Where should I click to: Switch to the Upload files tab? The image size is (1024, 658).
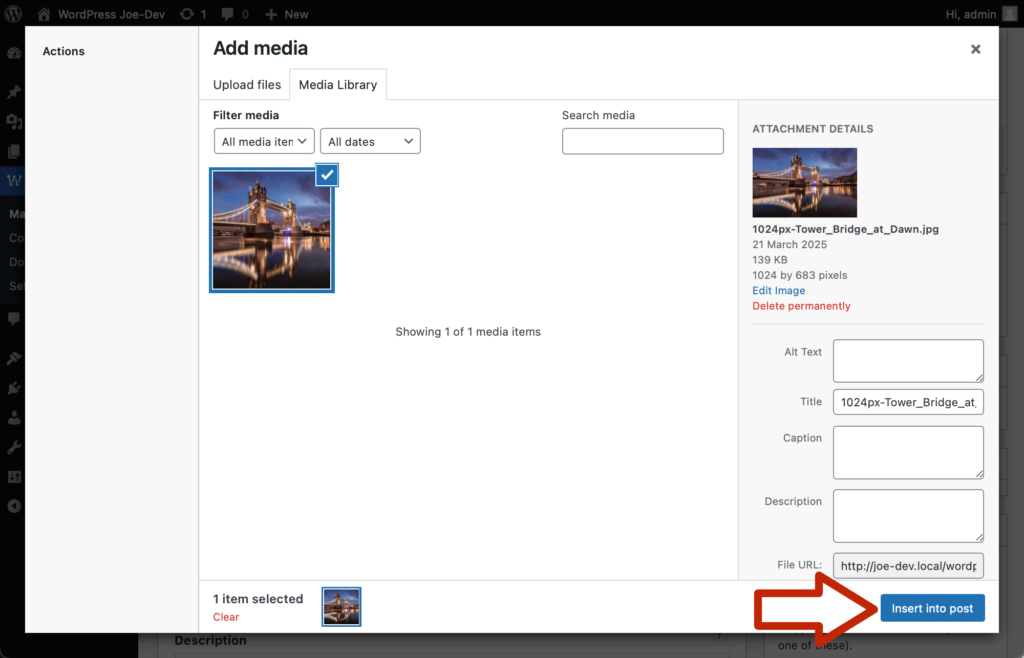(247, 85)
